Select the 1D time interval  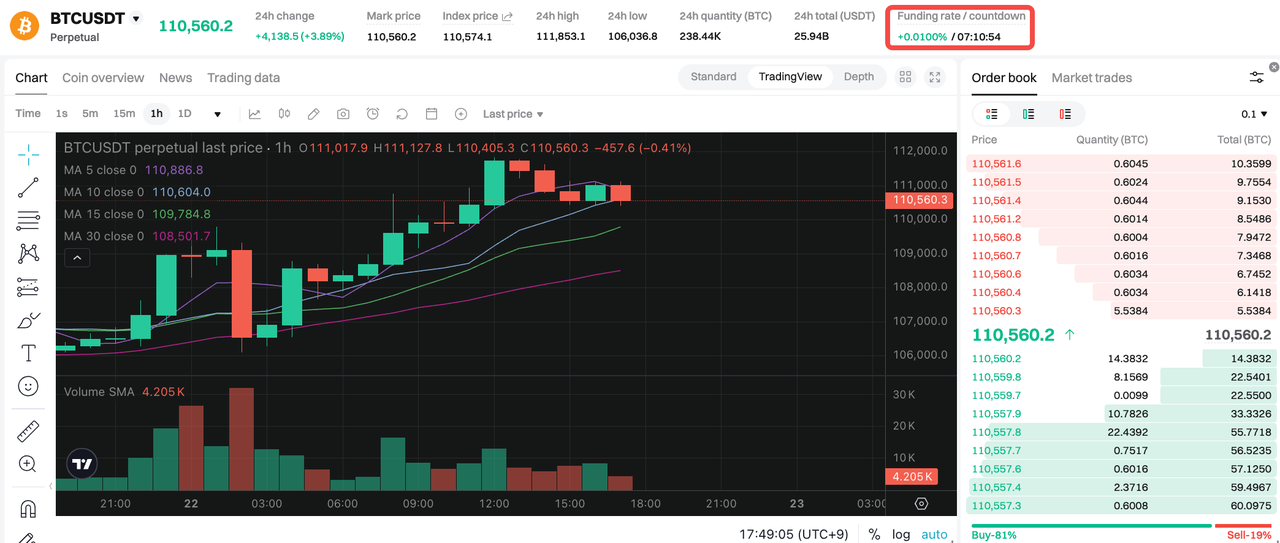pos(185,114)
